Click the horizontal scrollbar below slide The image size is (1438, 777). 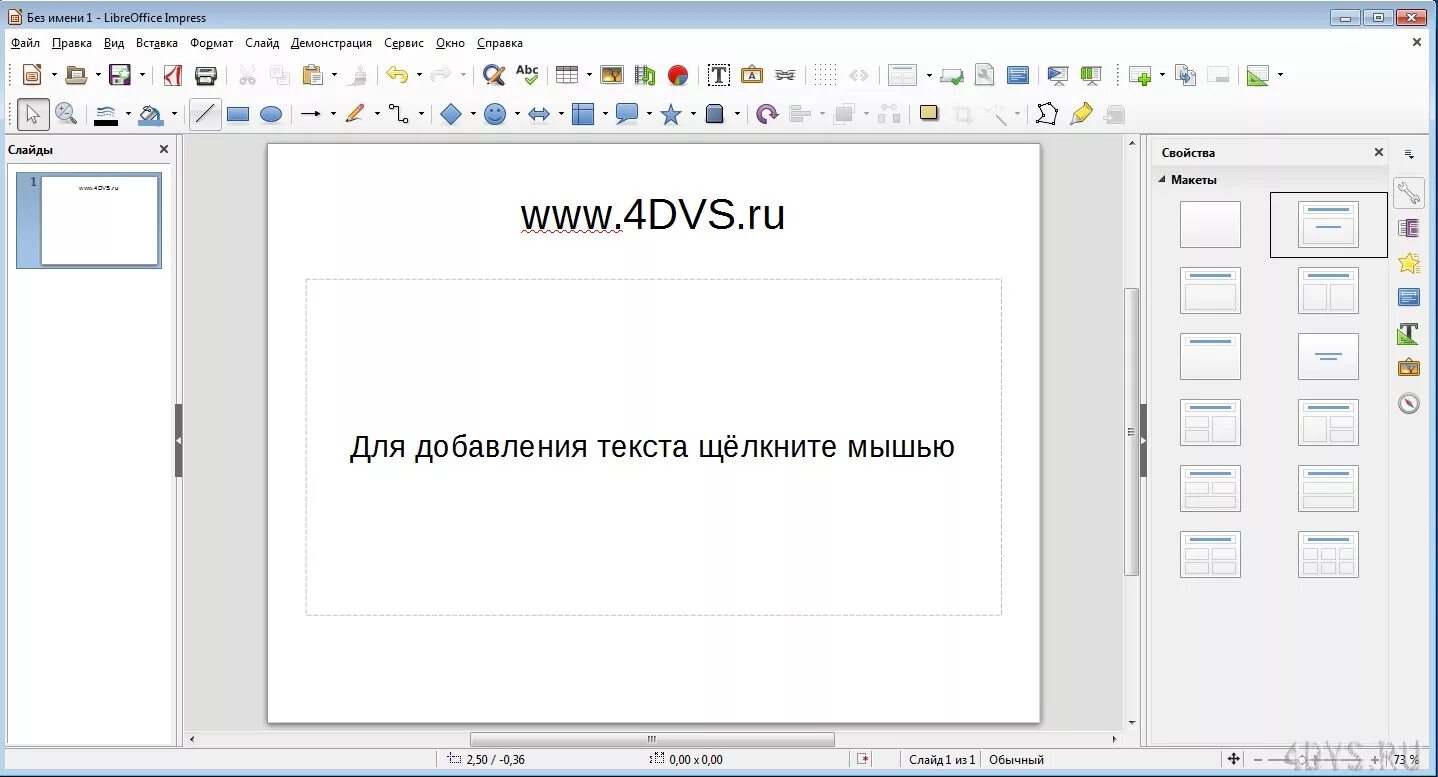[x=651, y=739]
